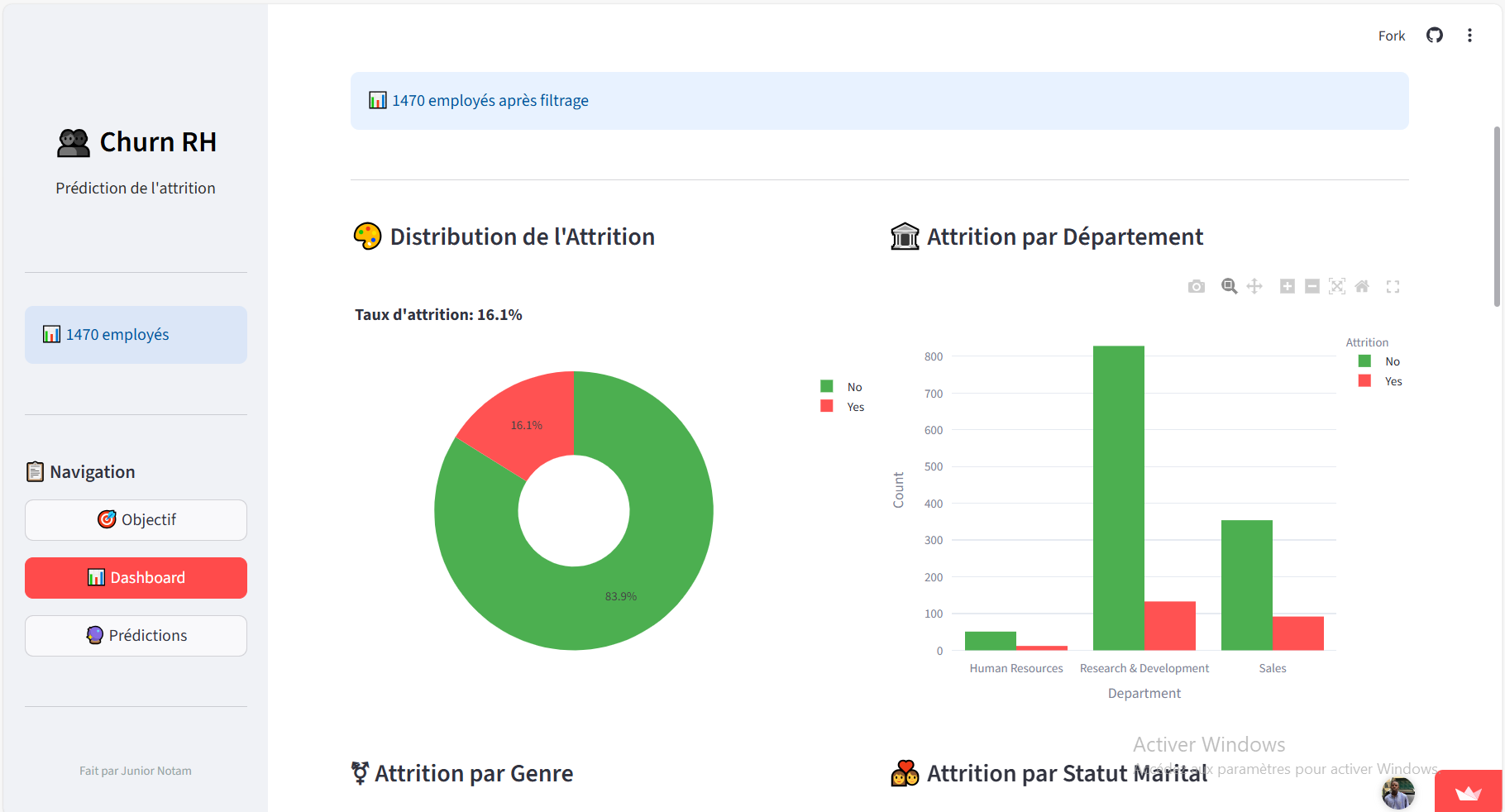Activate zoom tool on department chart
The width and height of the screenshot is (1505, 812).
(1230, 286)
